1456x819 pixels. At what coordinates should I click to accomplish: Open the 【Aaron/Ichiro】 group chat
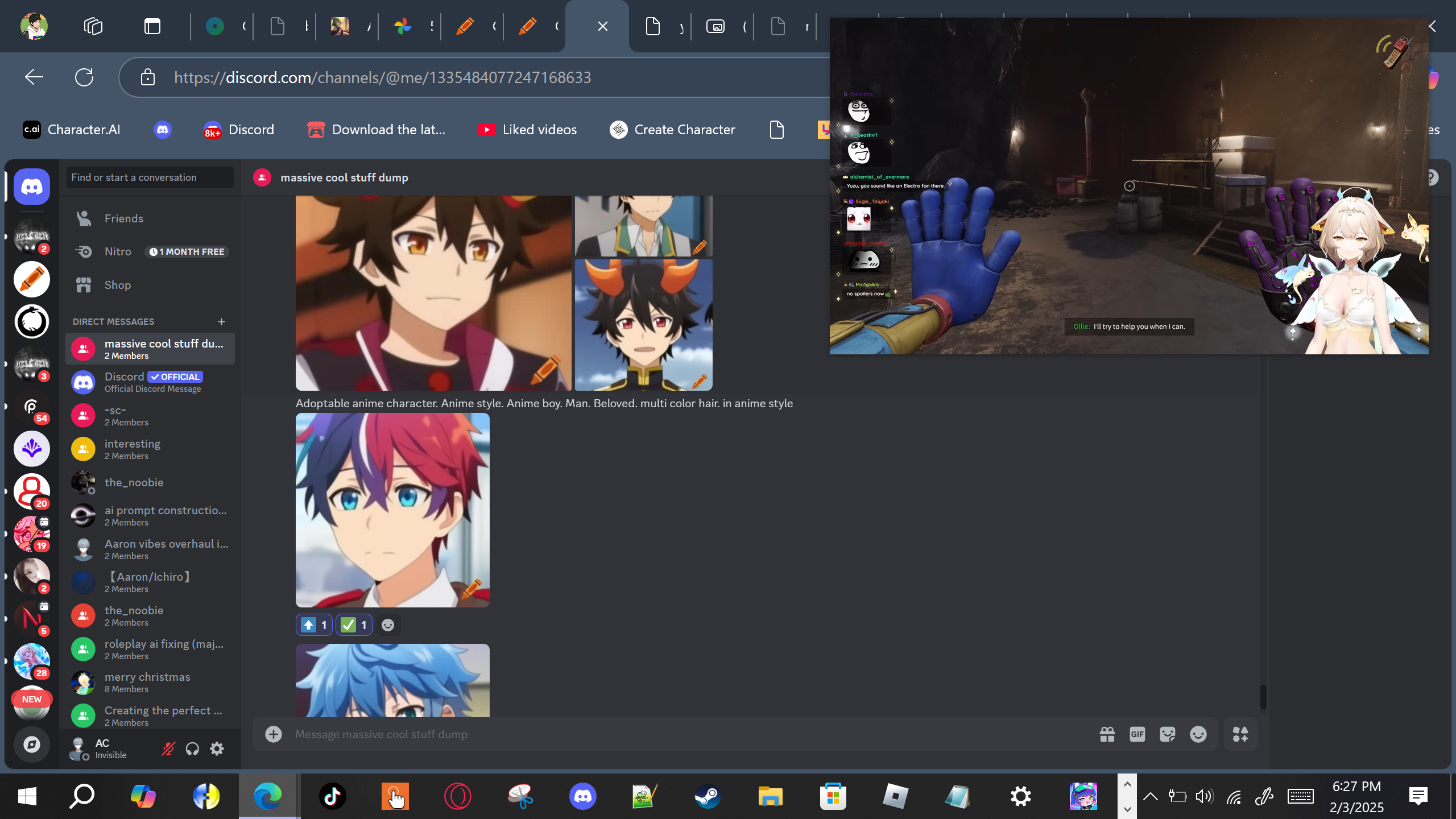coord(150,582)
